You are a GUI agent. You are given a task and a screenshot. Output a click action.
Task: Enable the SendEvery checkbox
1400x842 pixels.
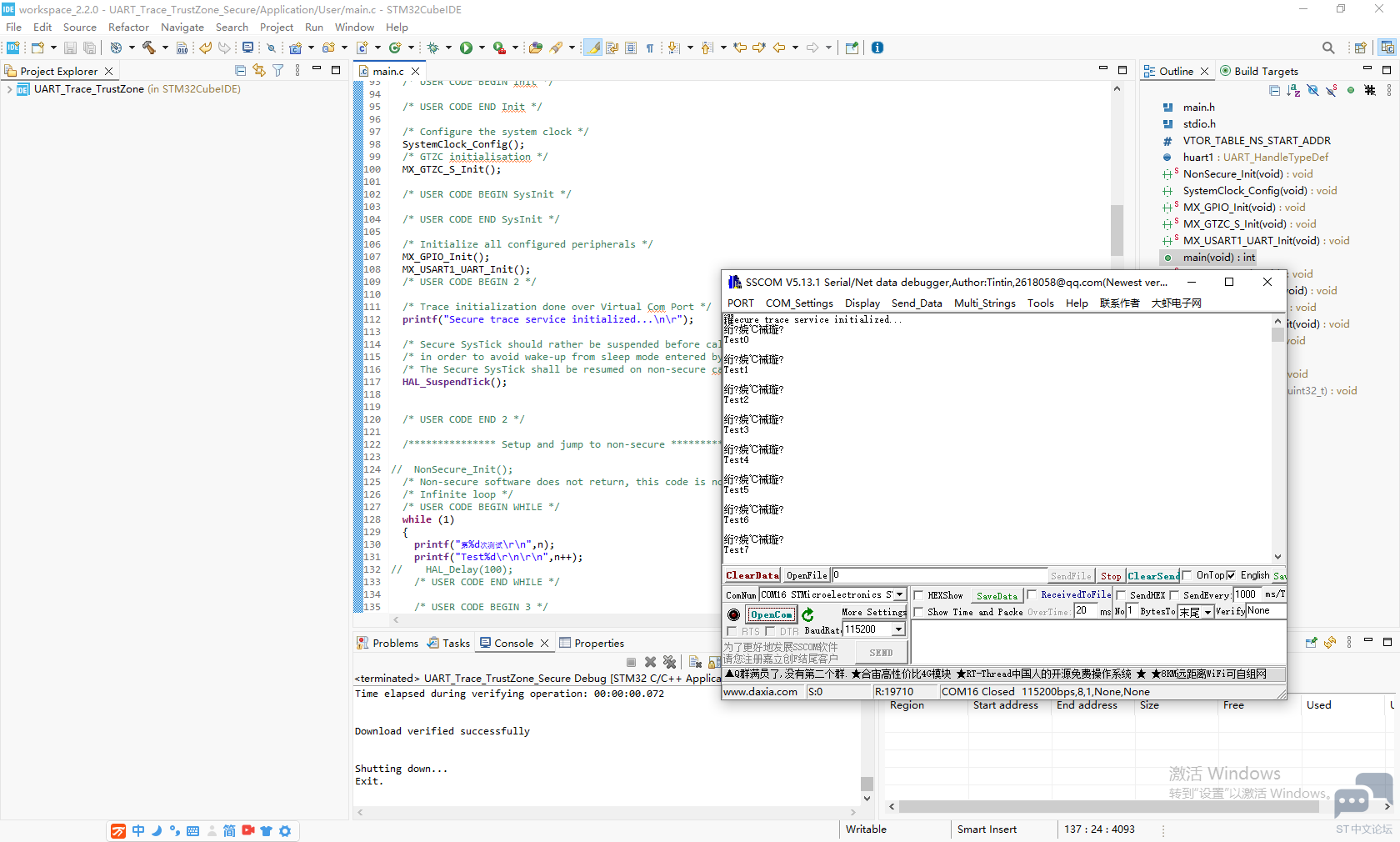(1174, 595)
